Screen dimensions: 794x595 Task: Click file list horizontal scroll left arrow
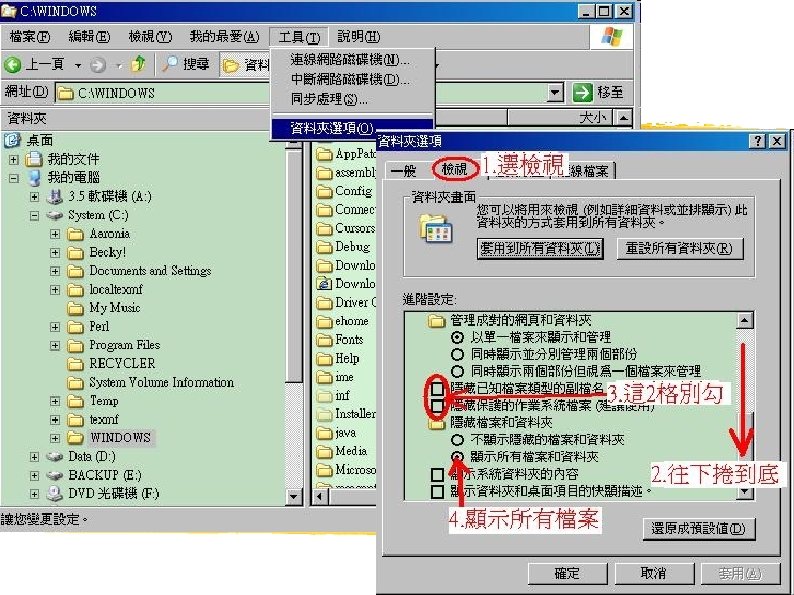point(319,496)
